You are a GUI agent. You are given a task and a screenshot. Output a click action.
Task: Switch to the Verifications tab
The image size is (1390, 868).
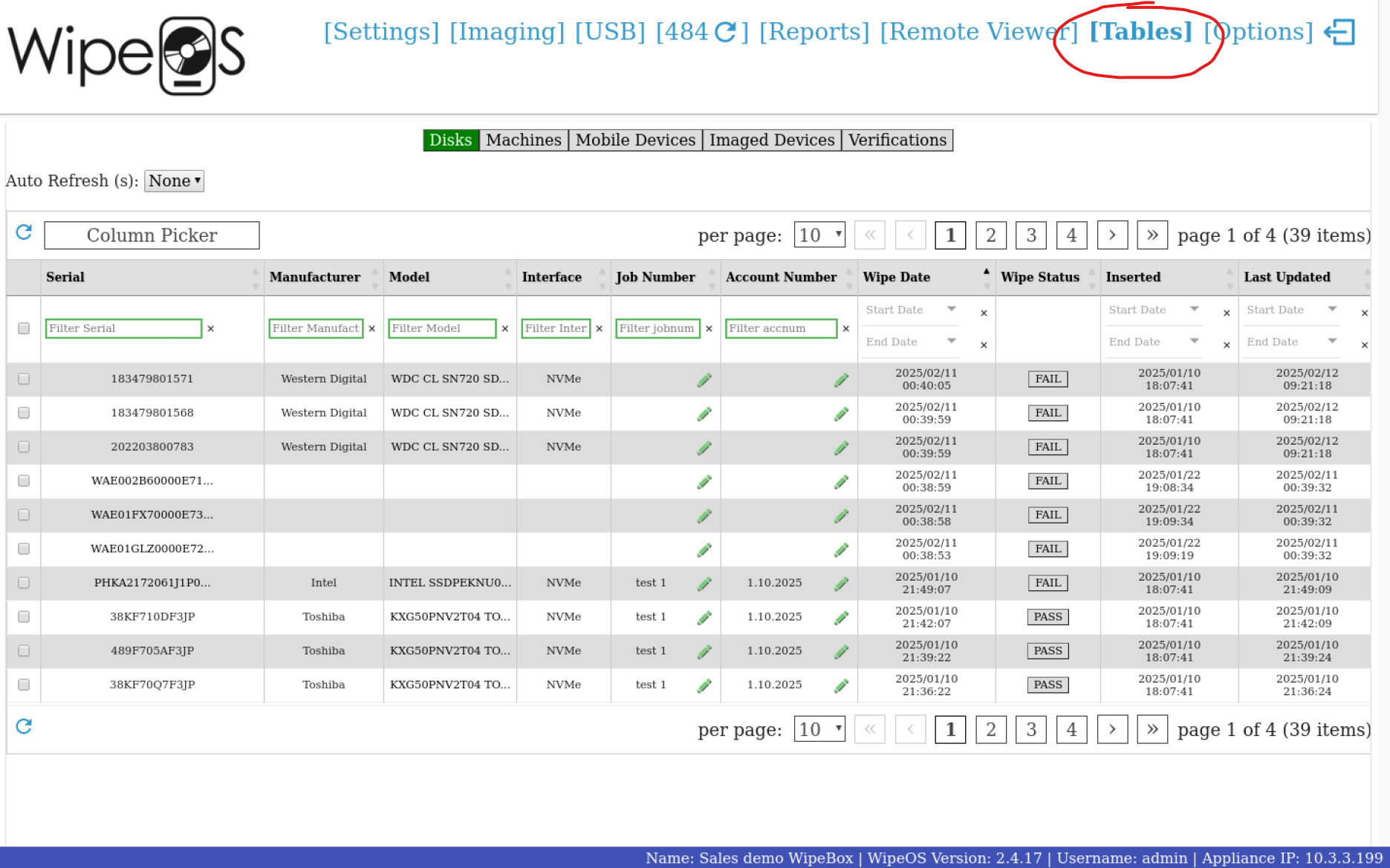897,140
